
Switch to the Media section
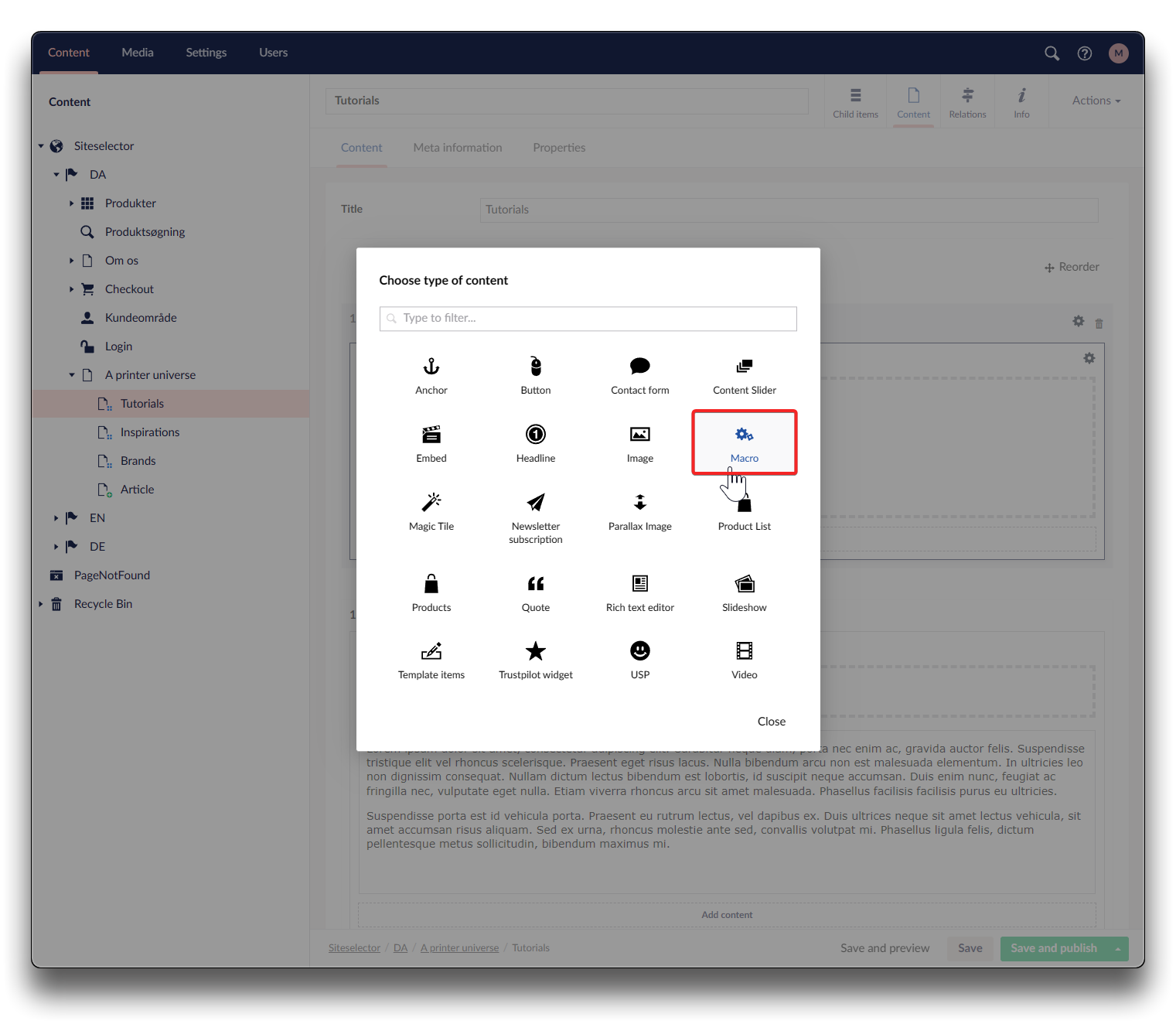(138, 53)
